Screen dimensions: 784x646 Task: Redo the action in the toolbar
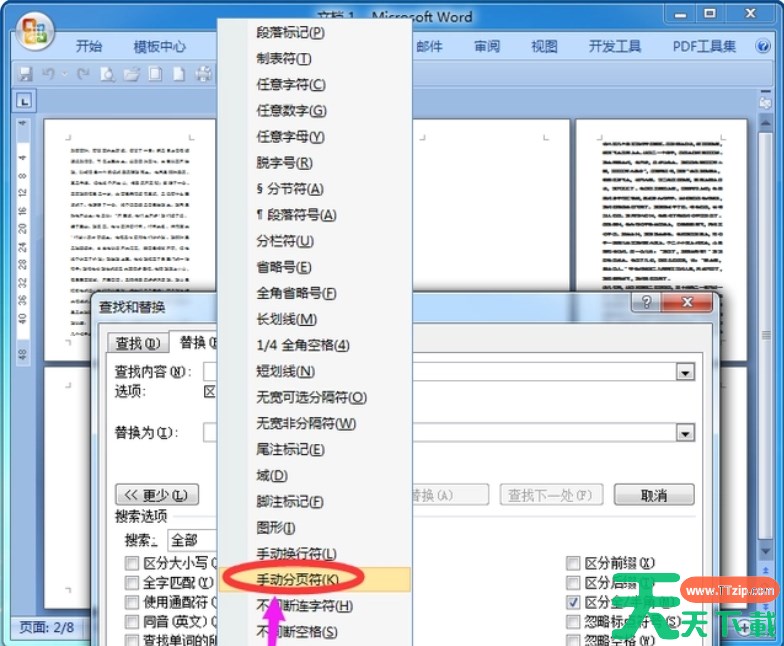(x=83, y=74)
